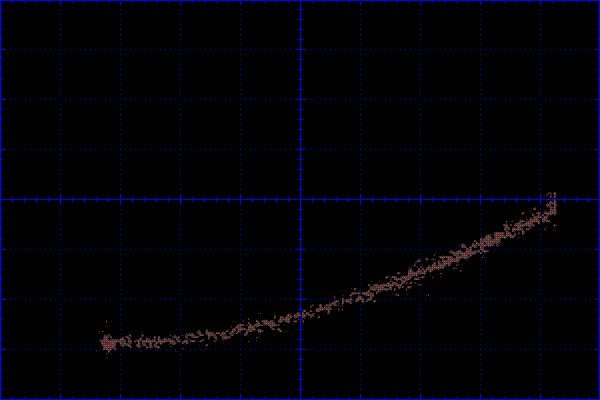Click the top-right corner of the plot grid
Screen dimensions: 600x400
coord(597,2)
